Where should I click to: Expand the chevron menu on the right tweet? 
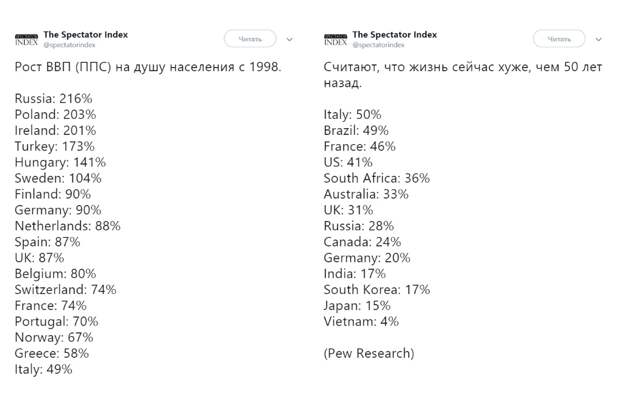click(x=598, y=39)
